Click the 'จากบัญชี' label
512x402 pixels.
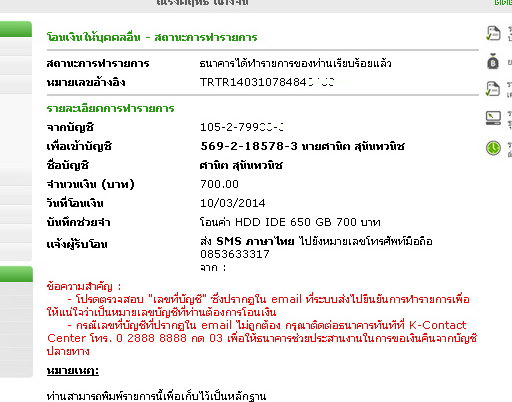(x=70, y=127)
